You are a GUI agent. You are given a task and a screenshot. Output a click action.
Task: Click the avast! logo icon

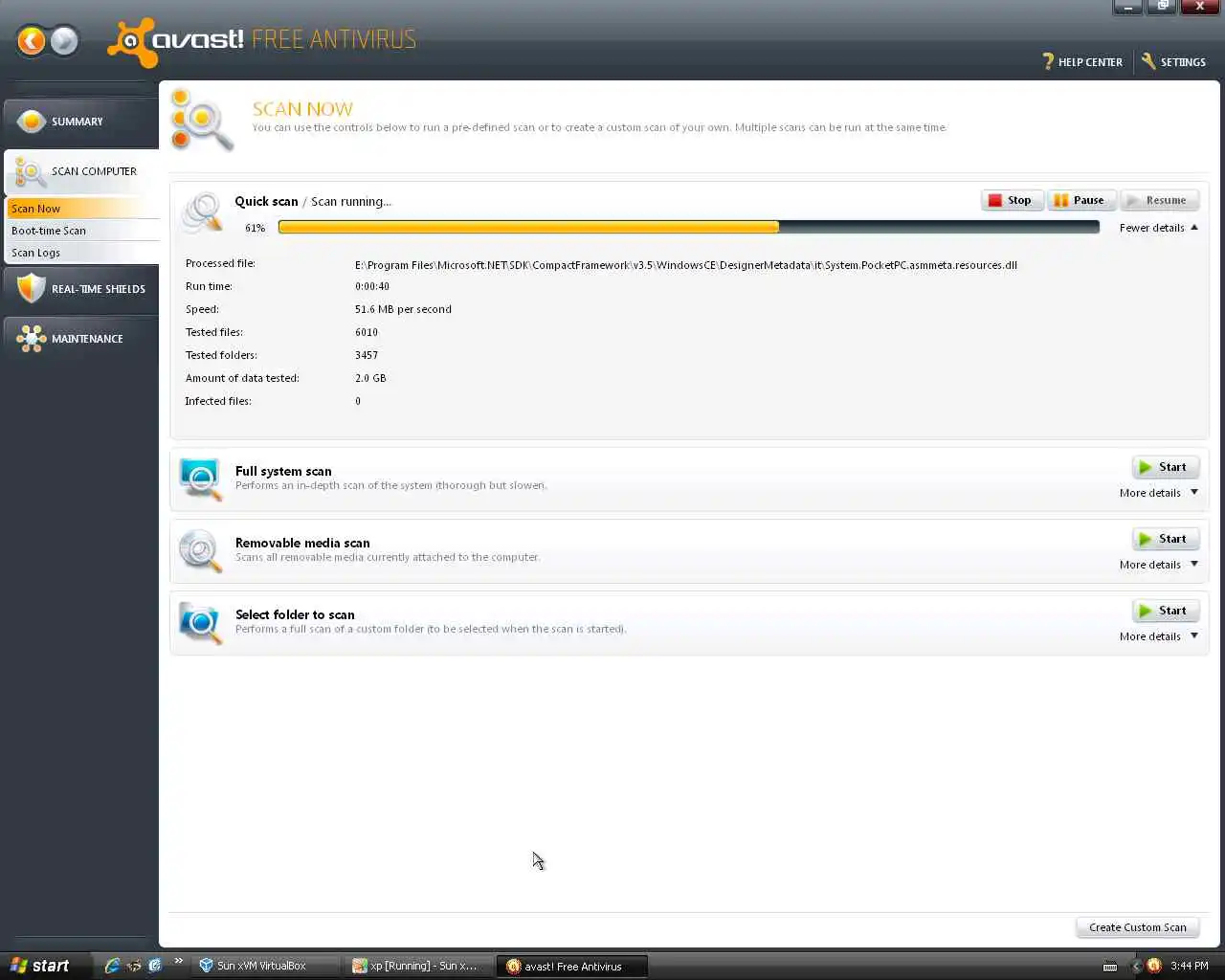point(130,42)
